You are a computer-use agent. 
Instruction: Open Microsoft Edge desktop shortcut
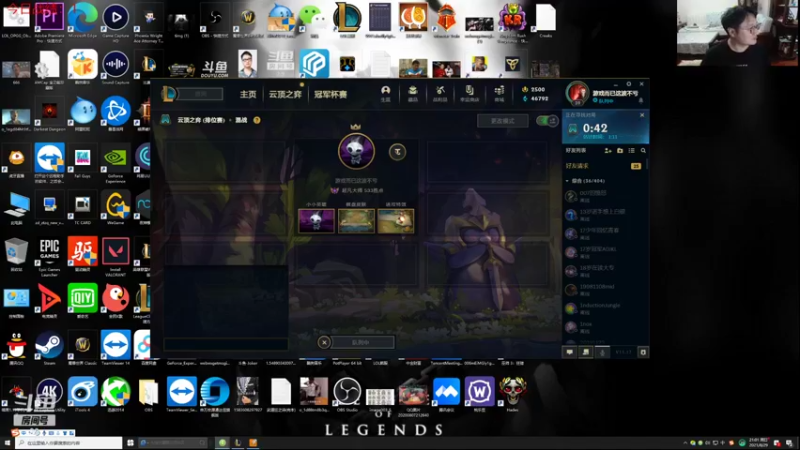pos(83,21)
